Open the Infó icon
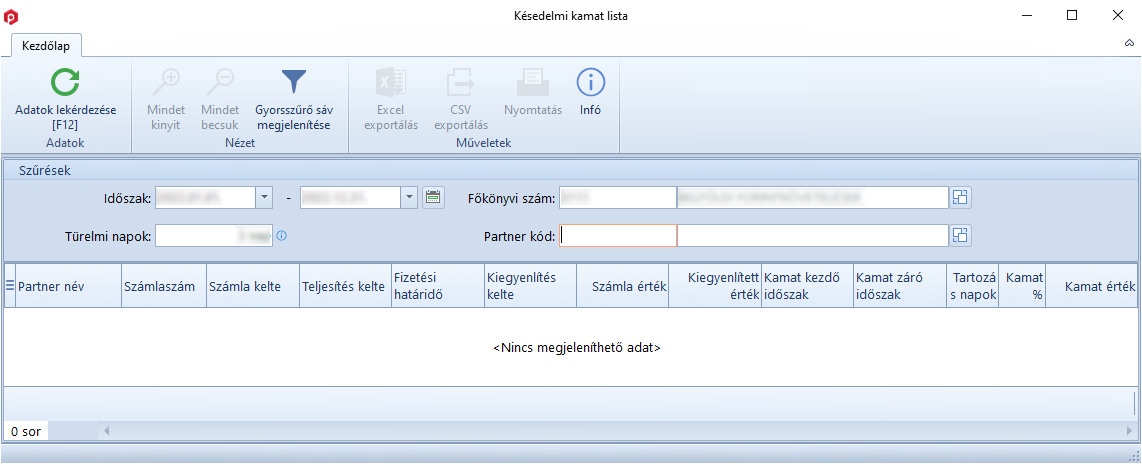The image size is (1142, 464). pos(591,83)
